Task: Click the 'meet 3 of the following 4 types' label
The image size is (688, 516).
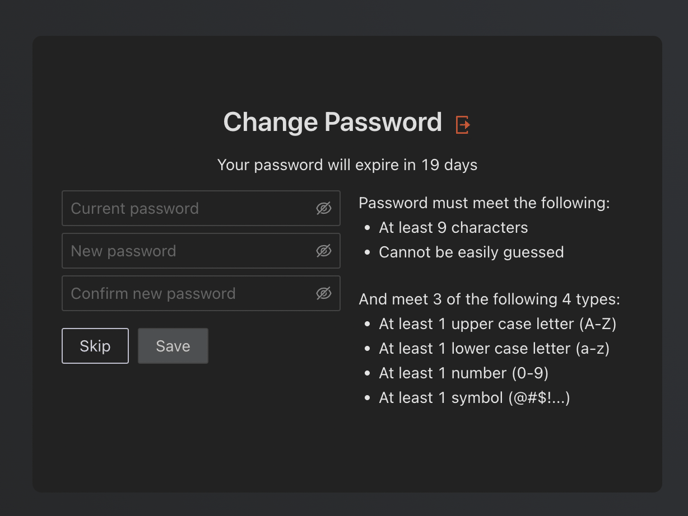Action: pos(489,299)
